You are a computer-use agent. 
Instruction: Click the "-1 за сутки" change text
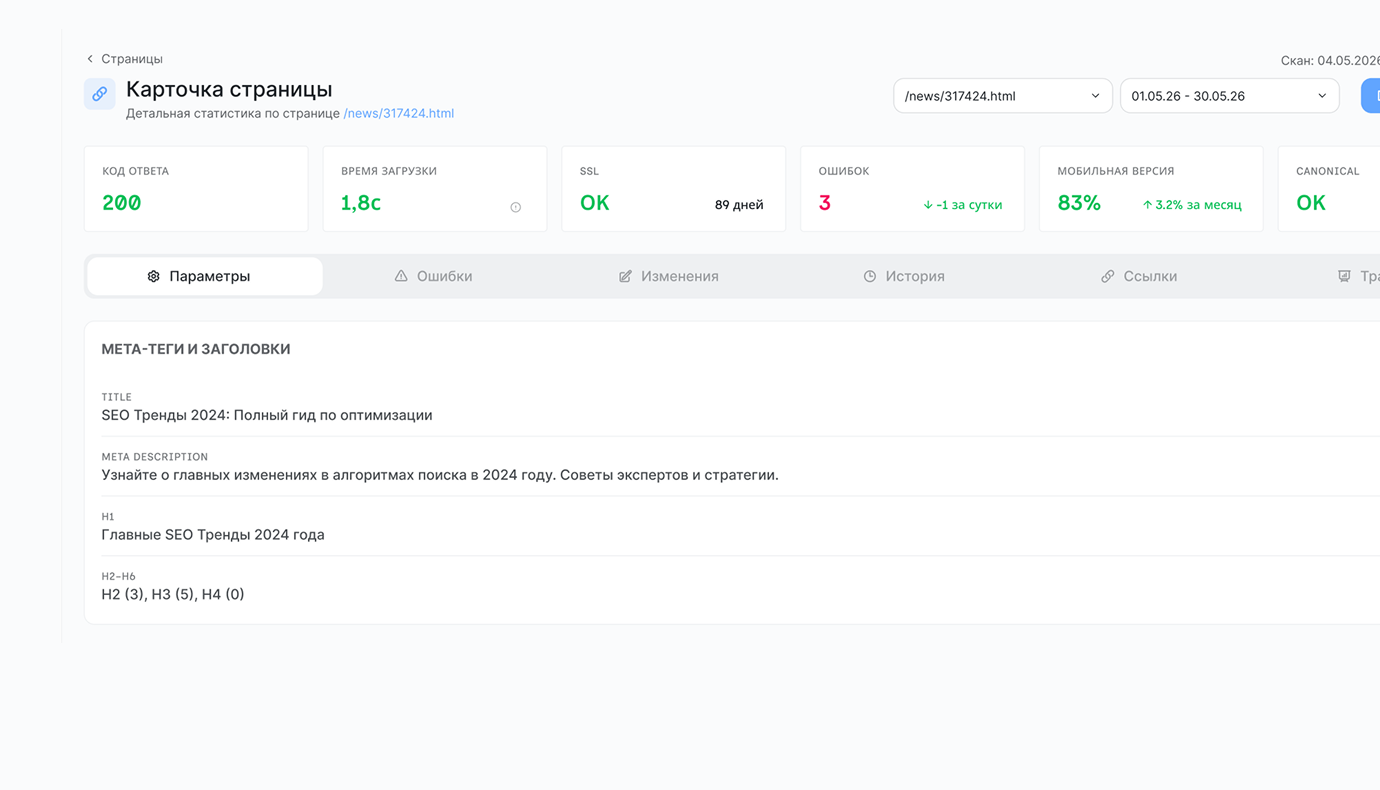(x=969, y=205)
